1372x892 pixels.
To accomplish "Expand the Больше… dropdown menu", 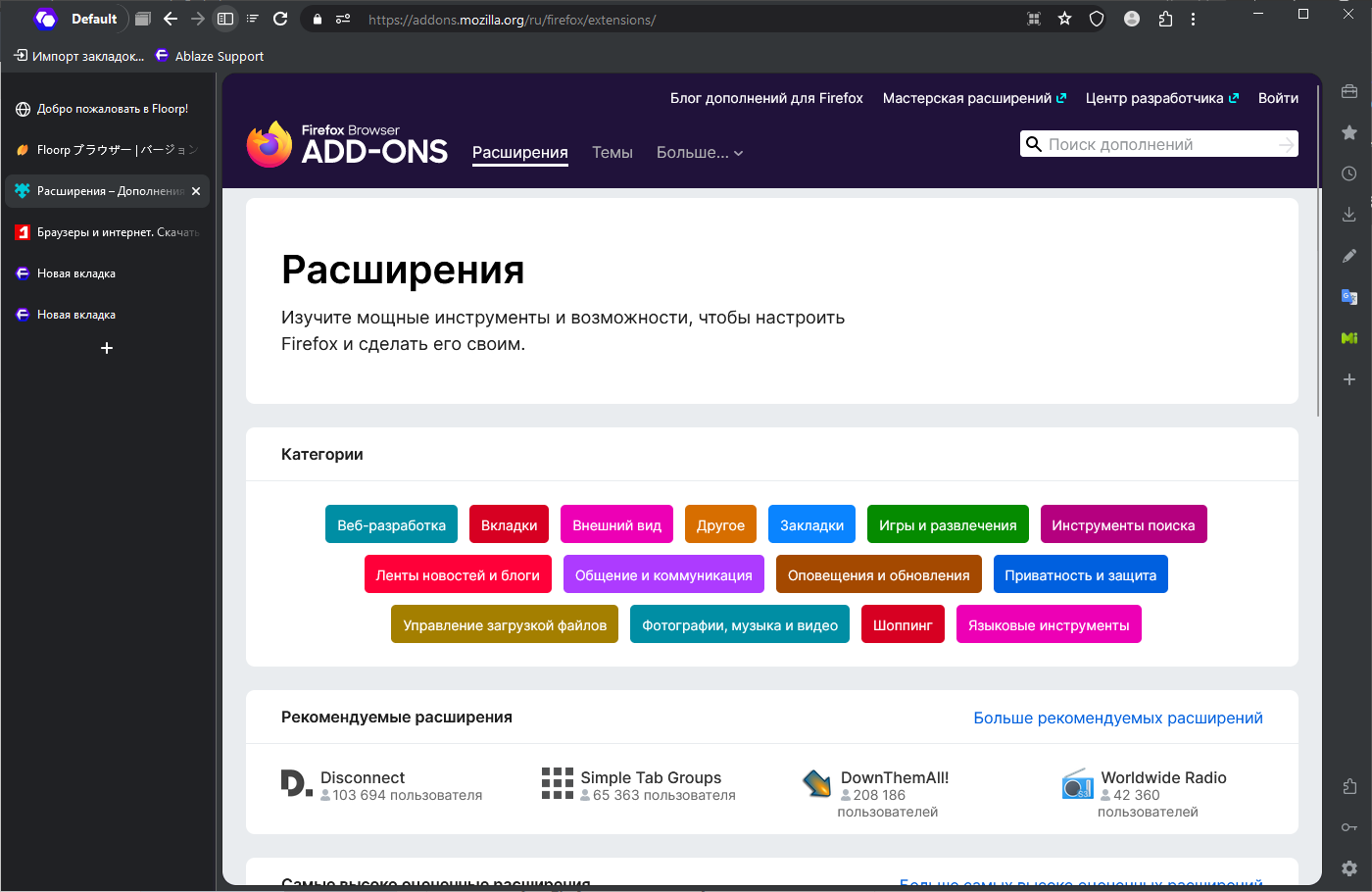I will click(700, 153).
